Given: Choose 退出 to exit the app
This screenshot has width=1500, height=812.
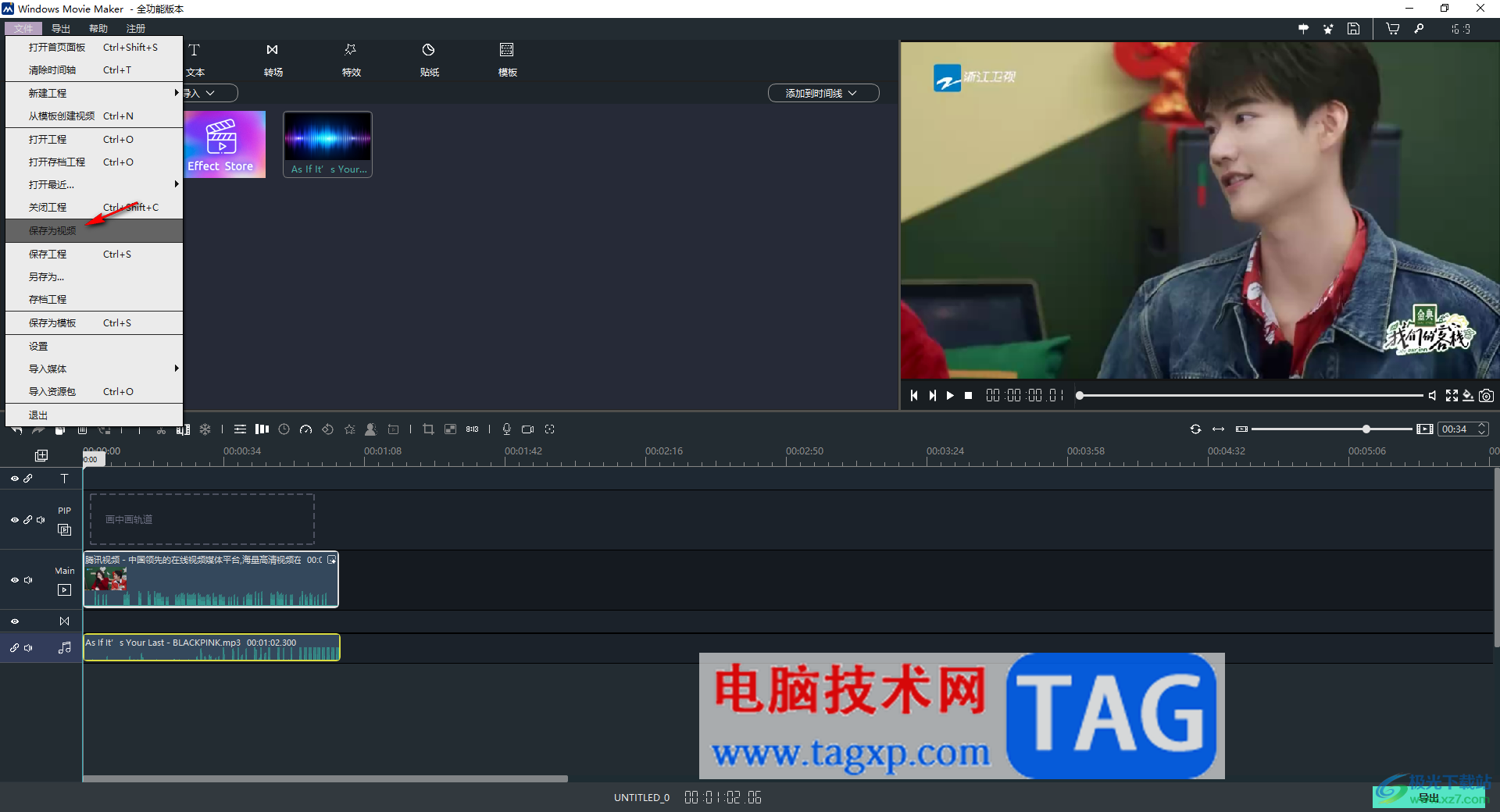Looking at the screenshot, I should pyautogui.click(x=94, y=415).
